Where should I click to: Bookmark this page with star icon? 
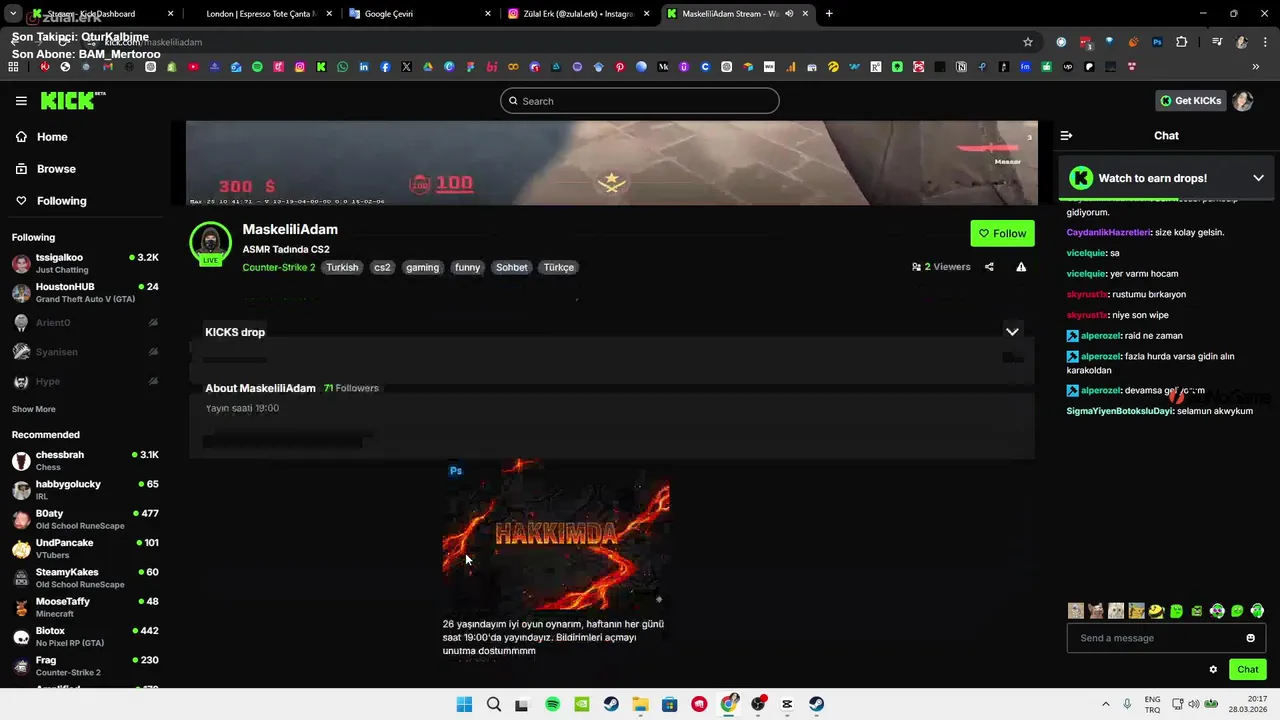1027,42
